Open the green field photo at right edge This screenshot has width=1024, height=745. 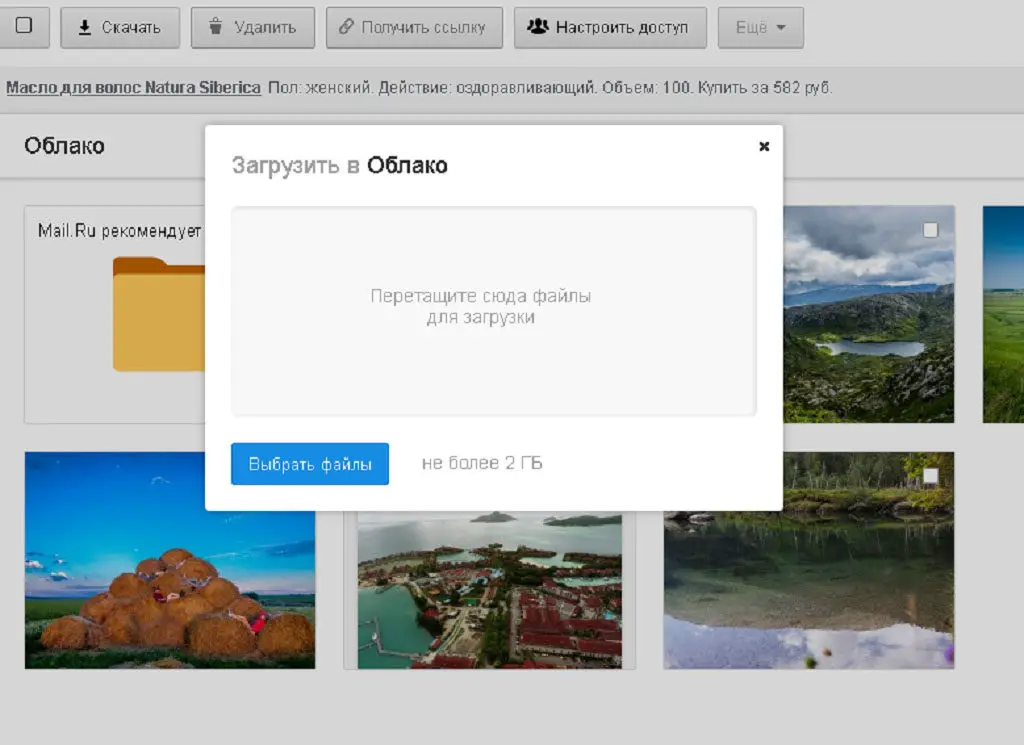tap(1003, 314)
